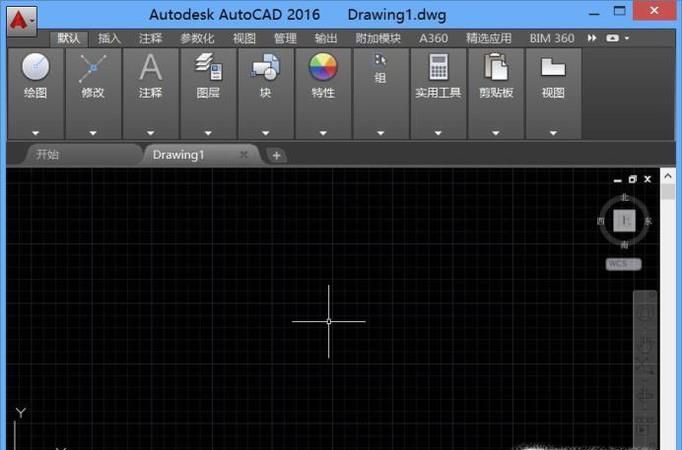Open the AutoCAD application menu logo
Viewport: 682px width, 450px height.
[19, 17]
